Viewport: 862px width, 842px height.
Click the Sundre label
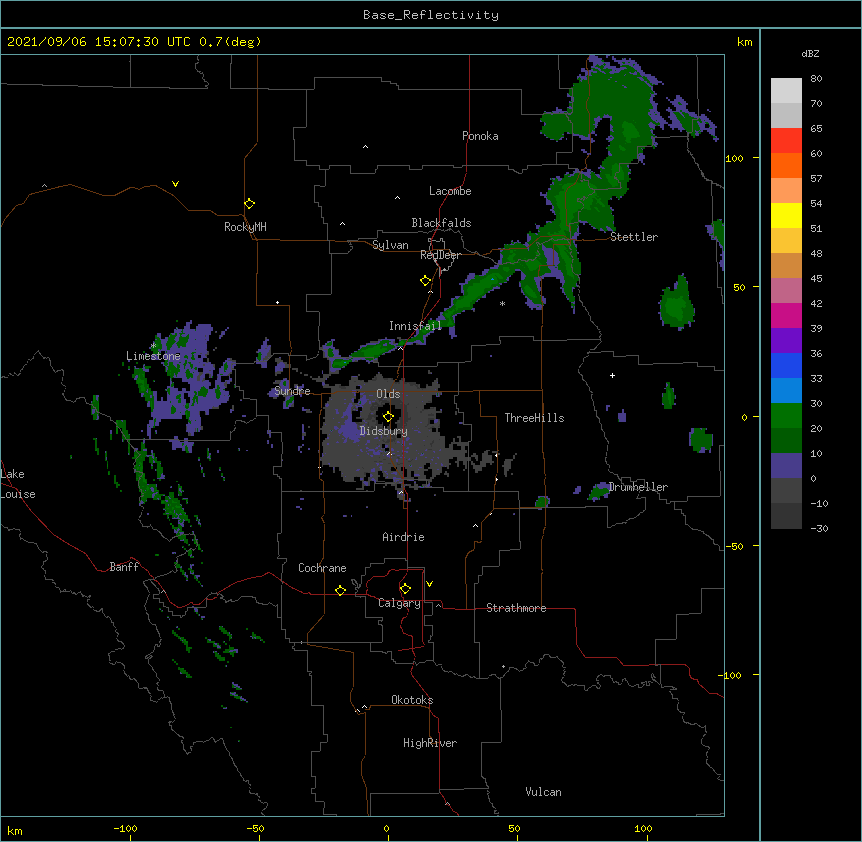(x=292, y=391)
